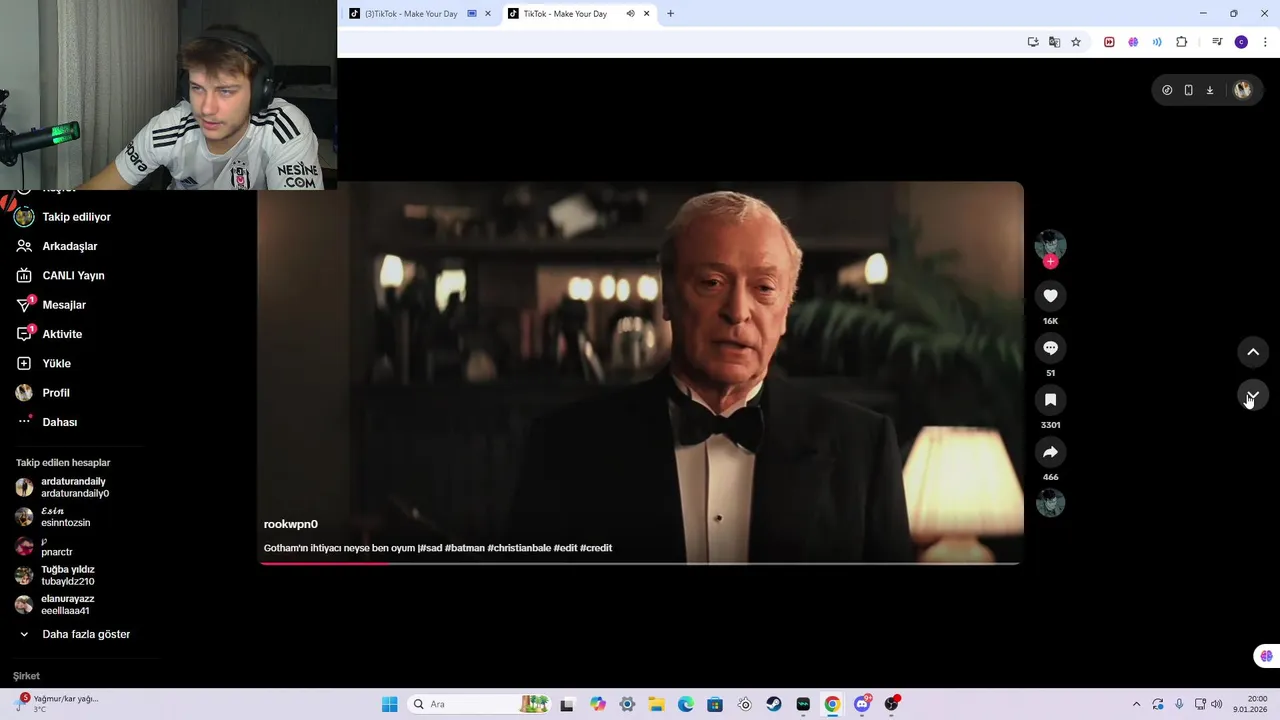This screenshot has width=1280, height=720.
Task: Click the floating purple brain widget
Action: point(1266,656)
